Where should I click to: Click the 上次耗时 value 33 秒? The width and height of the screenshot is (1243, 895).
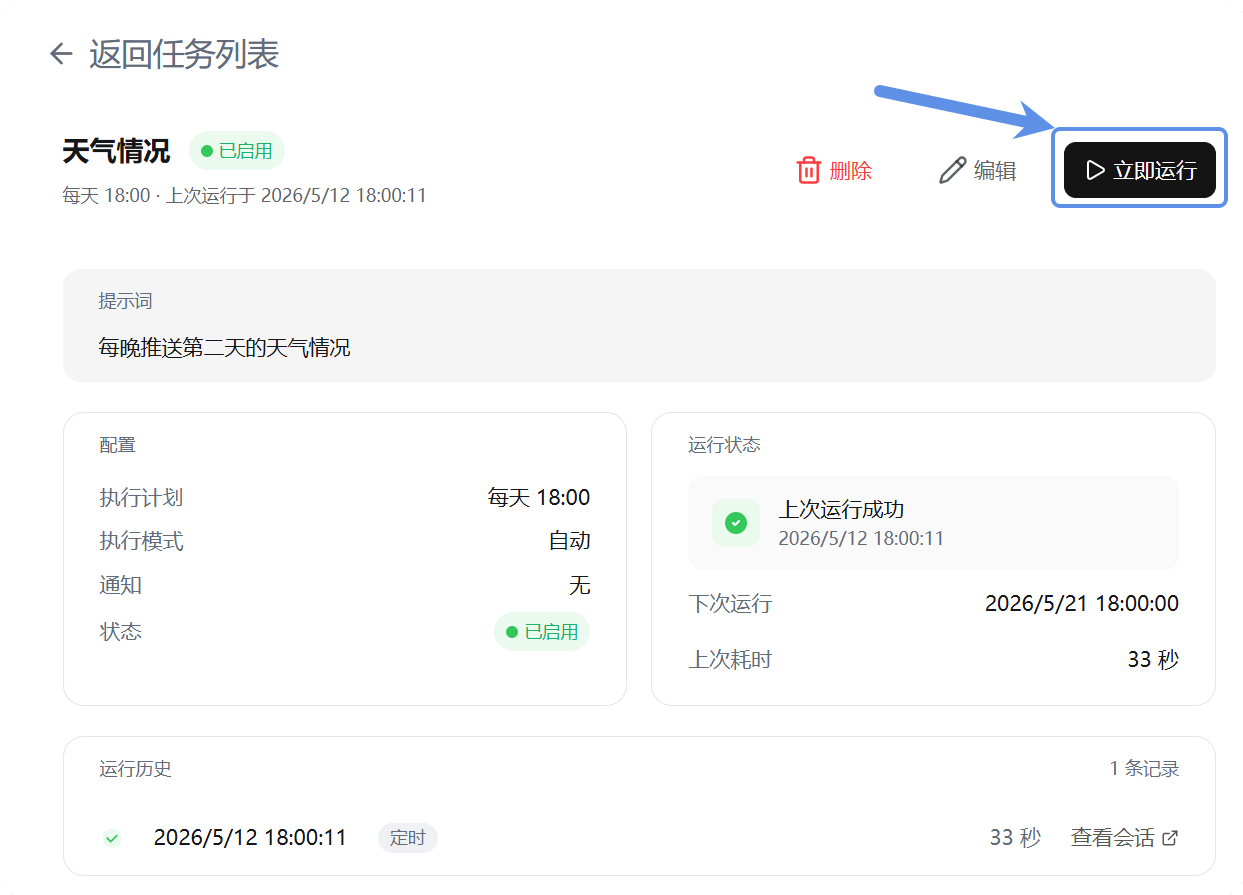(x=1153, y=659)
